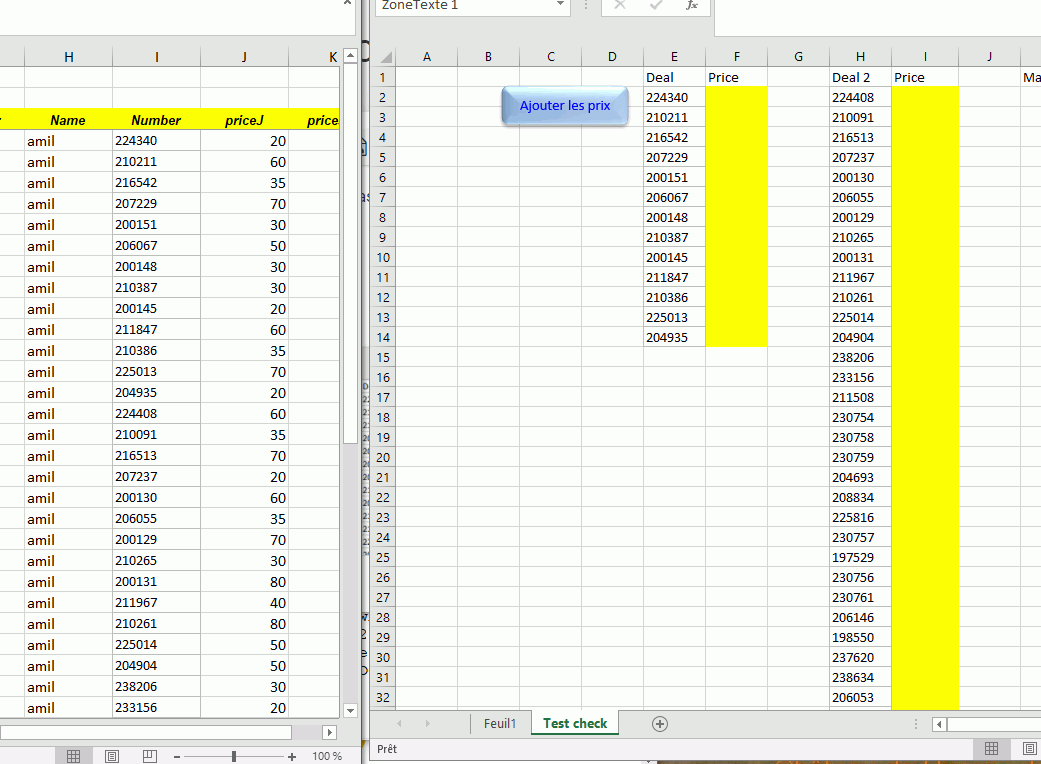
Task: Click the left vertical scrollbar down arrow
Action: click(x=350, y=710)
